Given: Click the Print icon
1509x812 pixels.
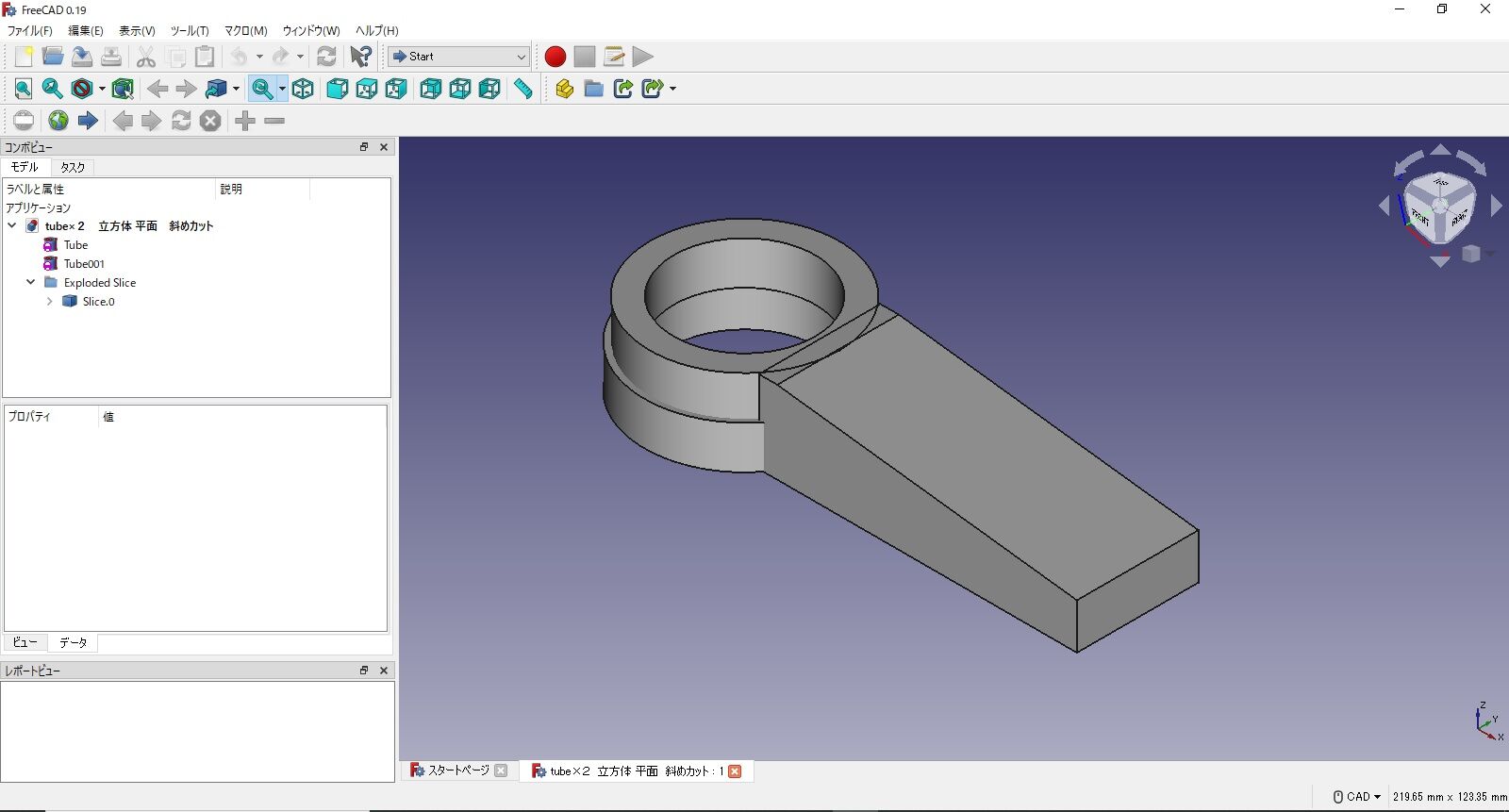Looking at the screenshot, I should 111,57.
